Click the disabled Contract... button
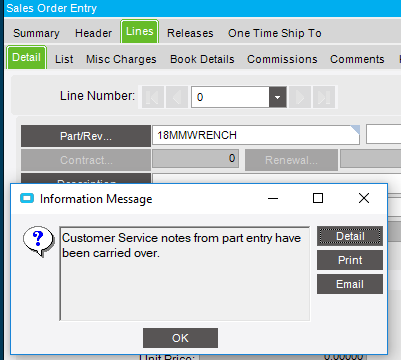Screen dimensions: 401x360 click(x=86, y=160)
